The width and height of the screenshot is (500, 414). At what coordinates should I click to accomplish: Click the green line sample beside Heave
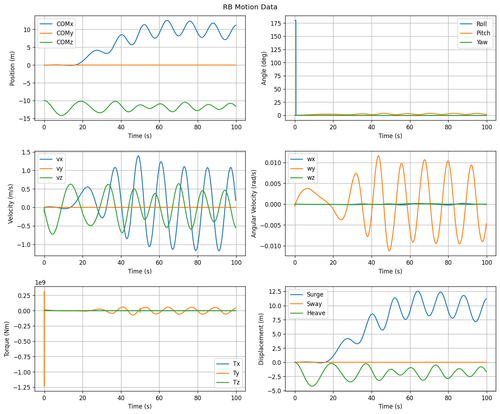pos(297,313)
